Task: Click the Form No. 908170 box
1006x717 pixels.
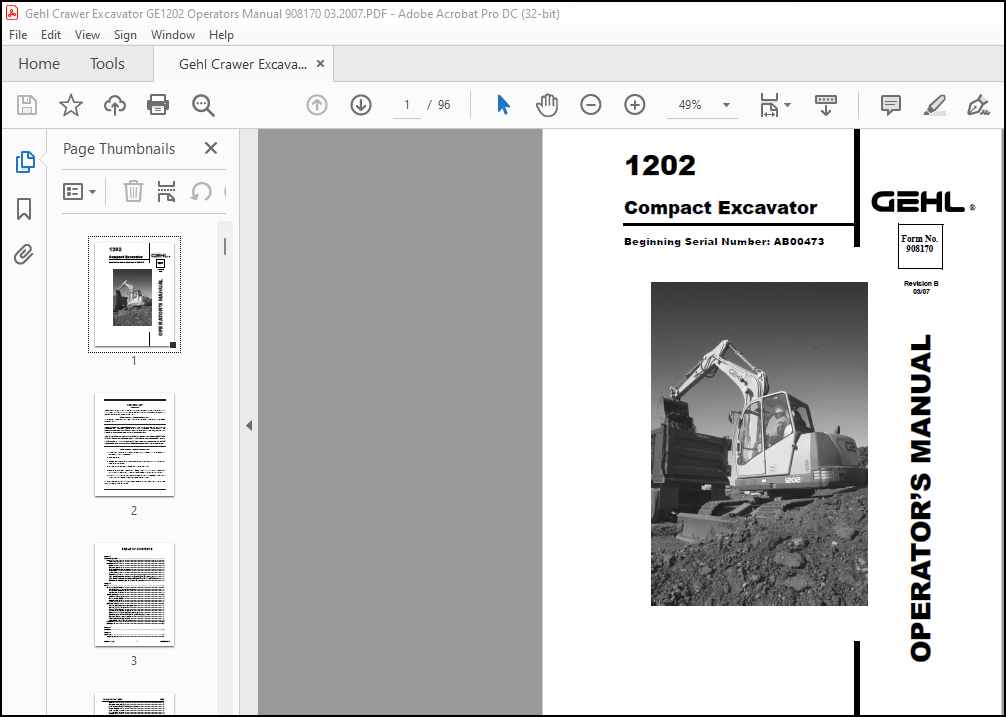Action: (919, 246)
